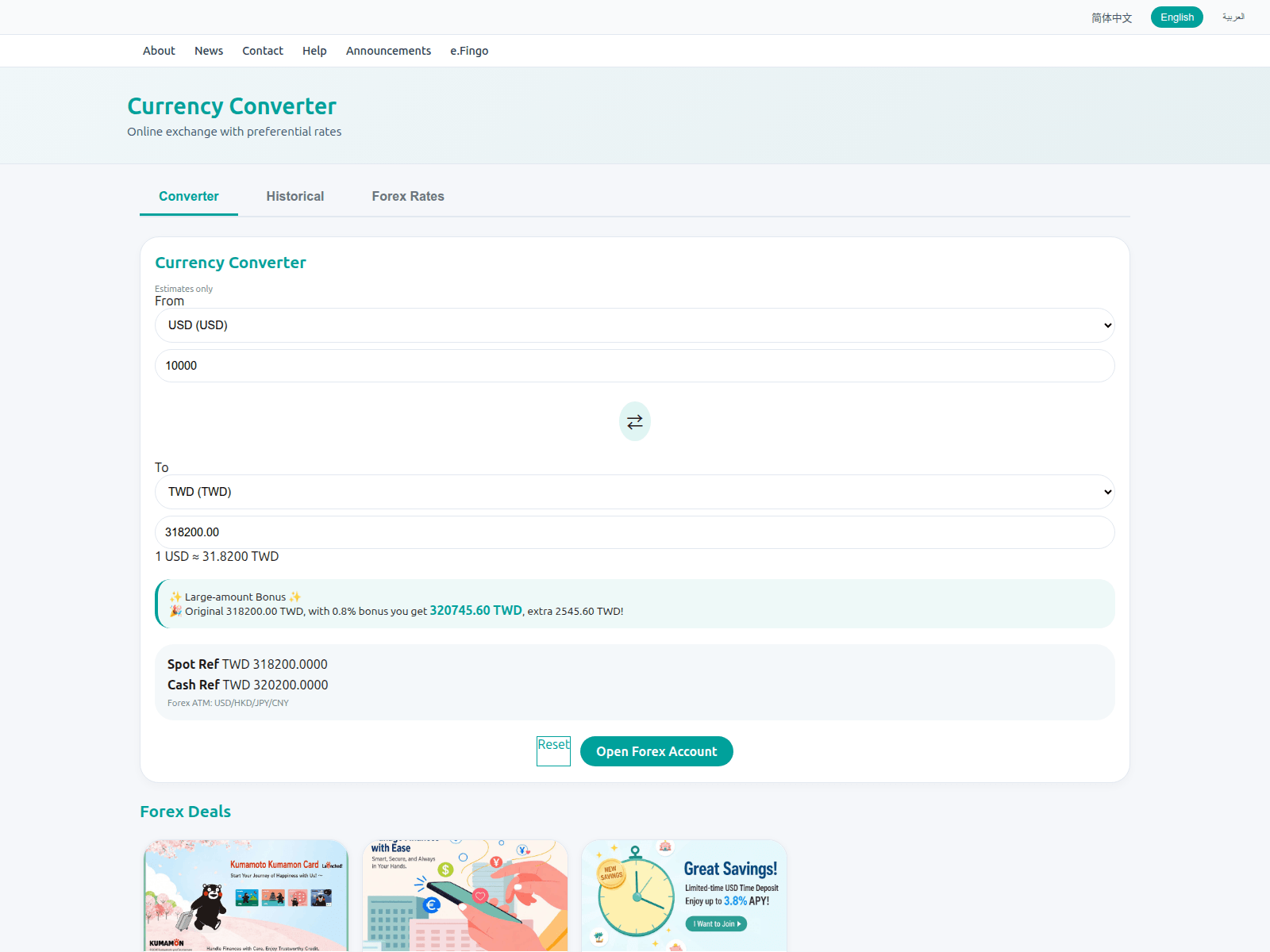Screen dimensions: 1270x952
Task: Swap the From and To currencies
Action: (635, 421)
